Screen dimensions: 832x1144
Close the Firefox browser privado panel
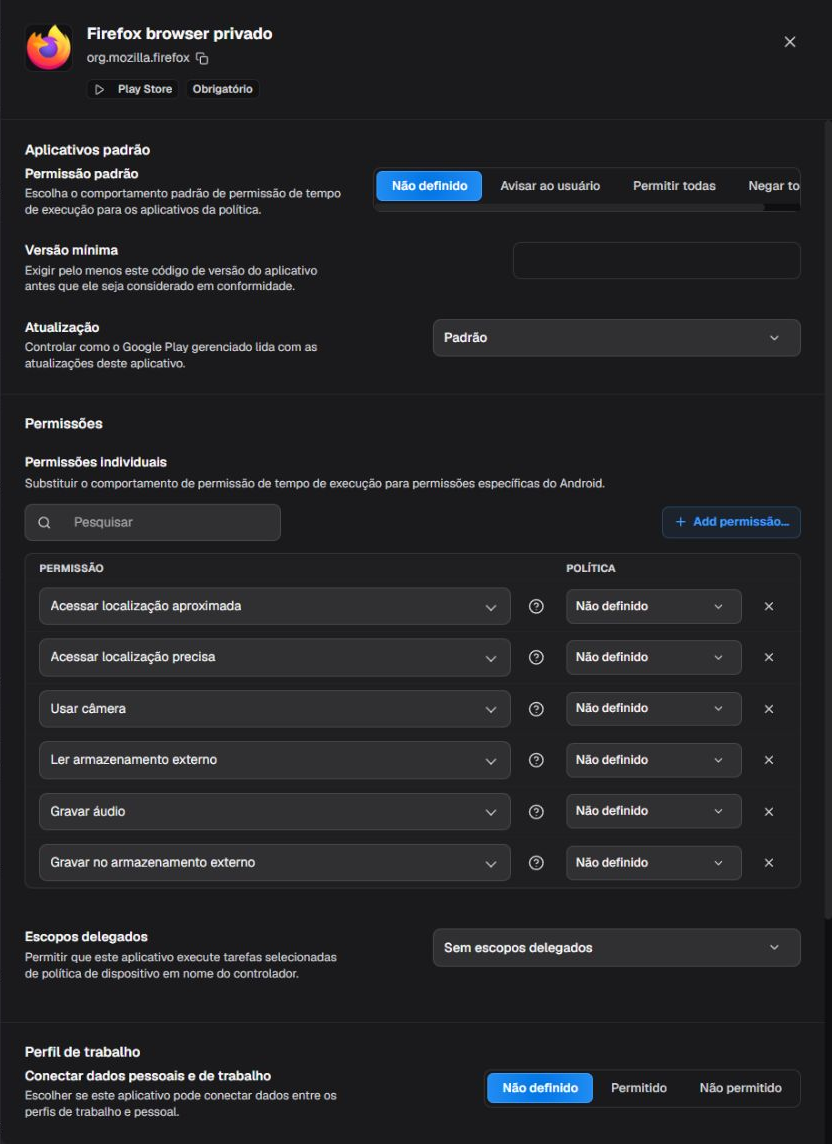click(x=790, y=42)
